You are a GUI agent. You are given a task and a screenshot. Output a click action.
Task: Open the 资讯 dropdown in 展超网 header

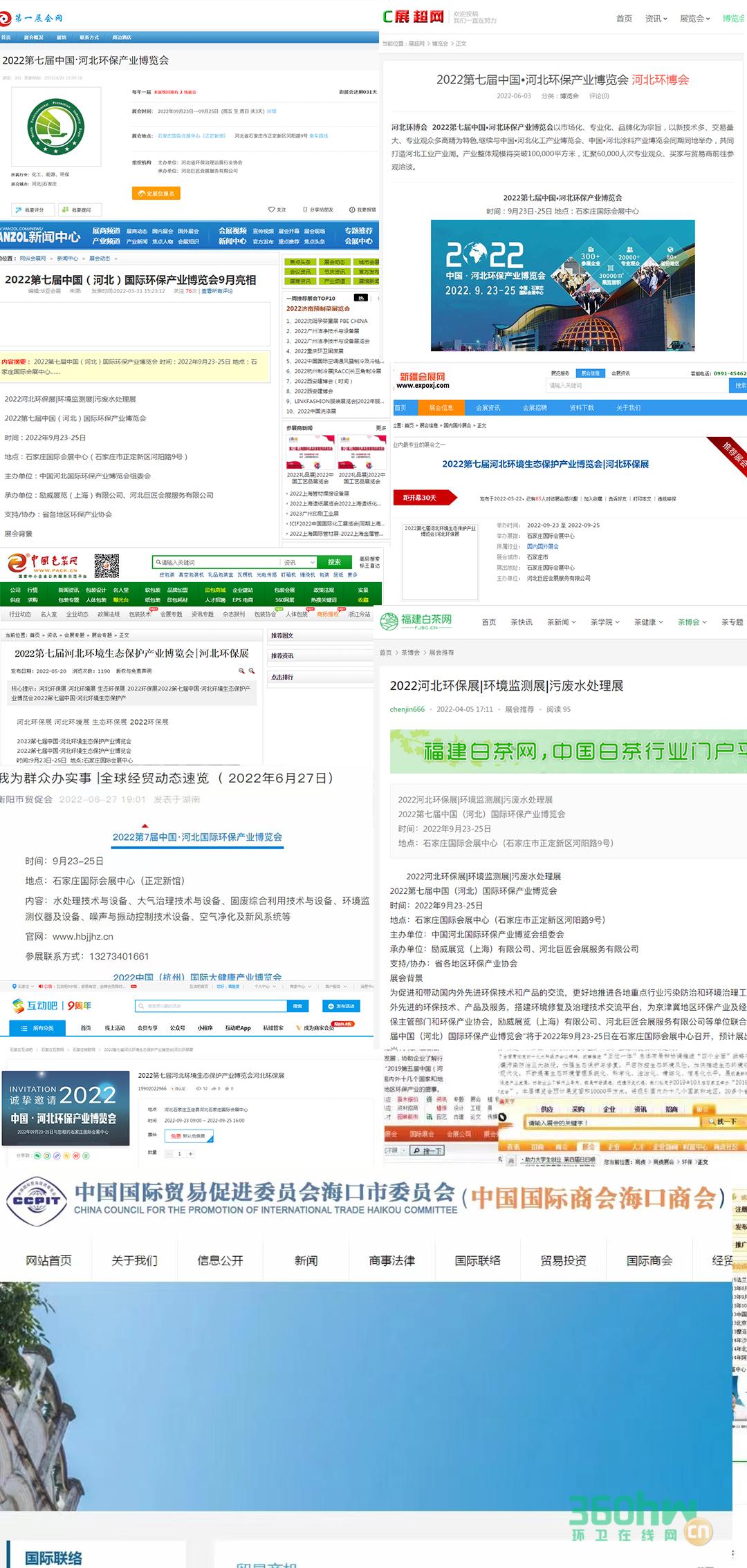click(x=656, y=19)
